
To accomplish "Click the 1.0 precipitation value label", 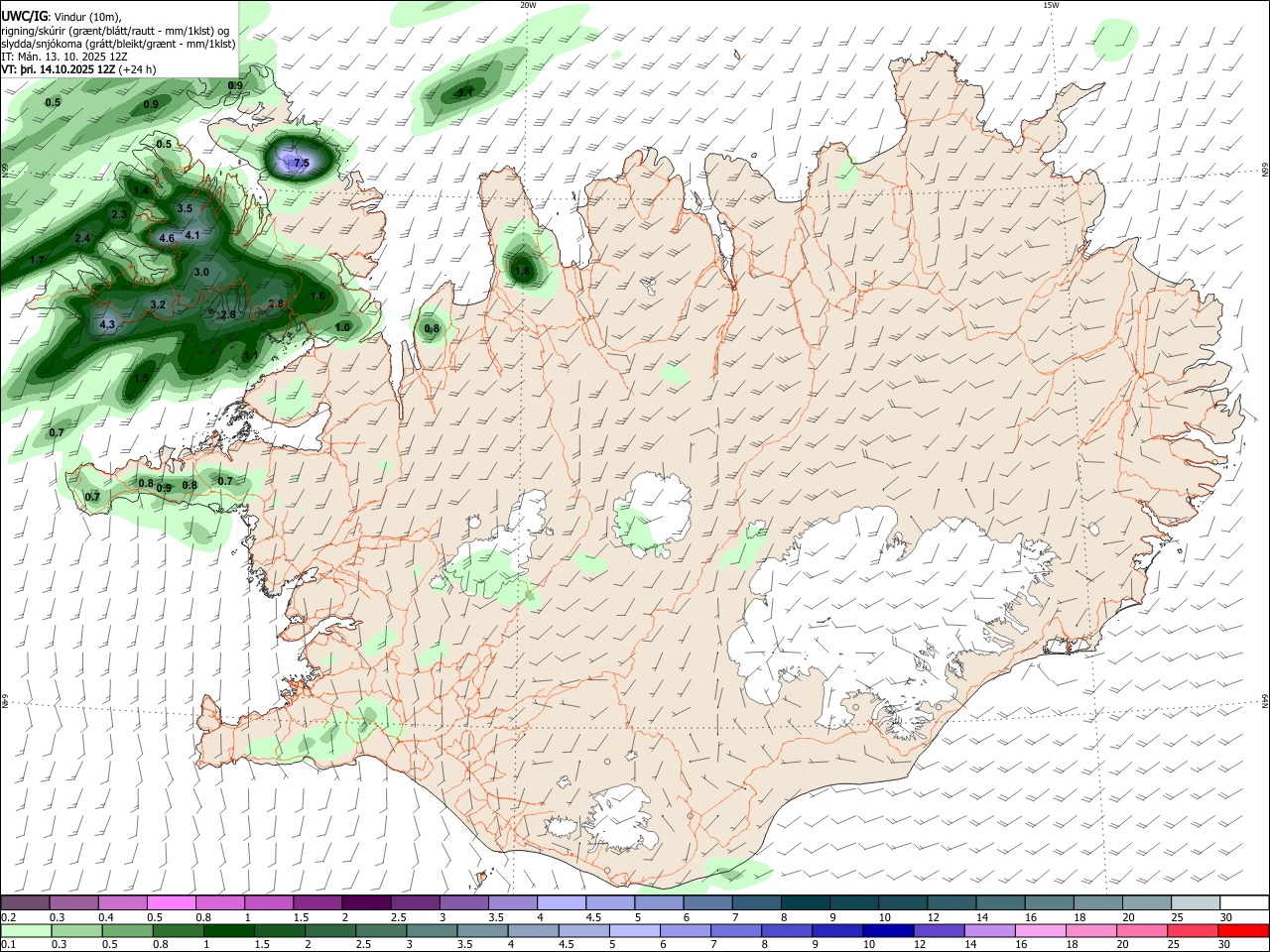I will tap(343, 326).
